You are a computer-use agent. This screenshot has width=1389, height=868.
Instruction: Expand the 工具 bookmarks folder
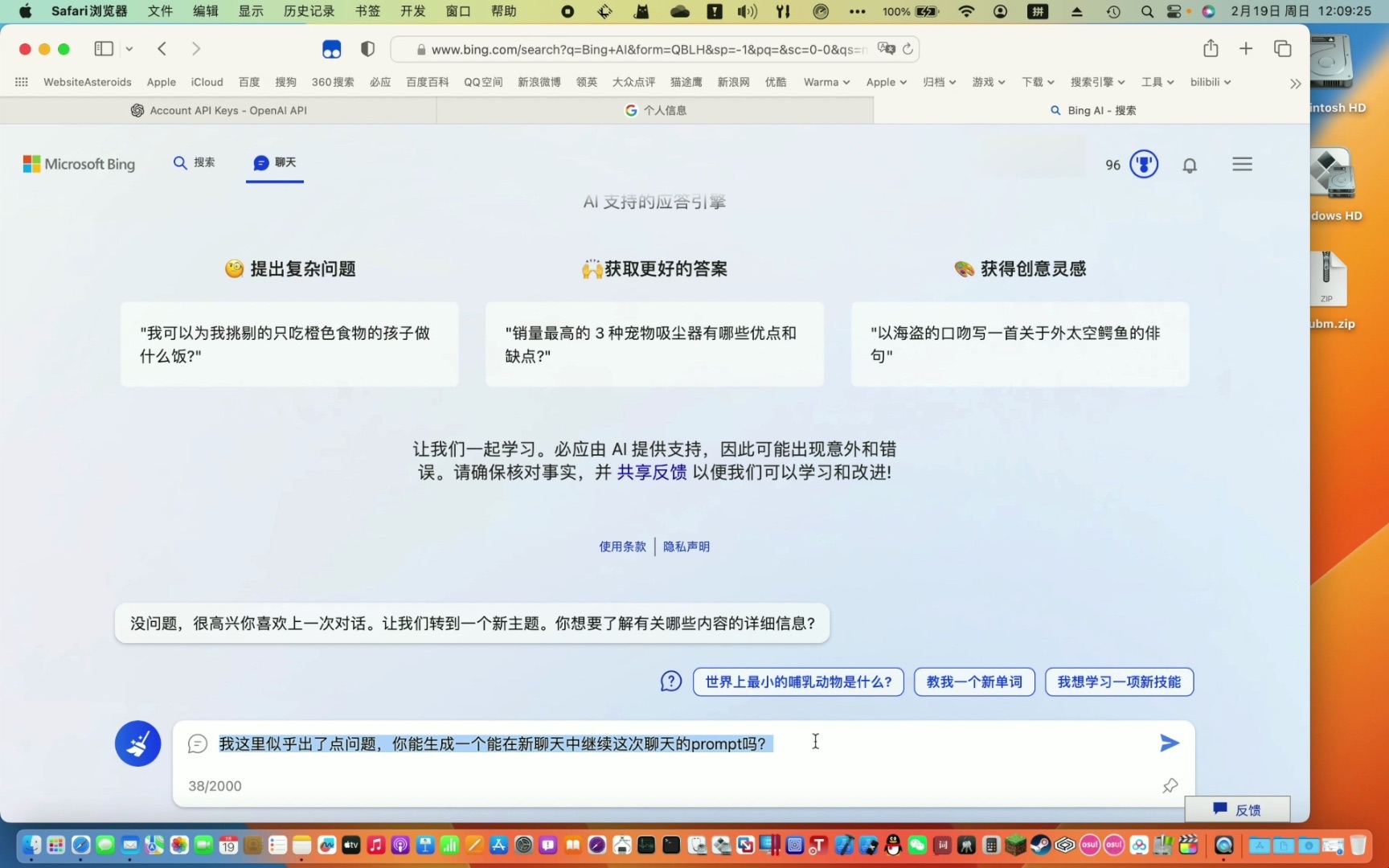click(x=1157, y=82)
